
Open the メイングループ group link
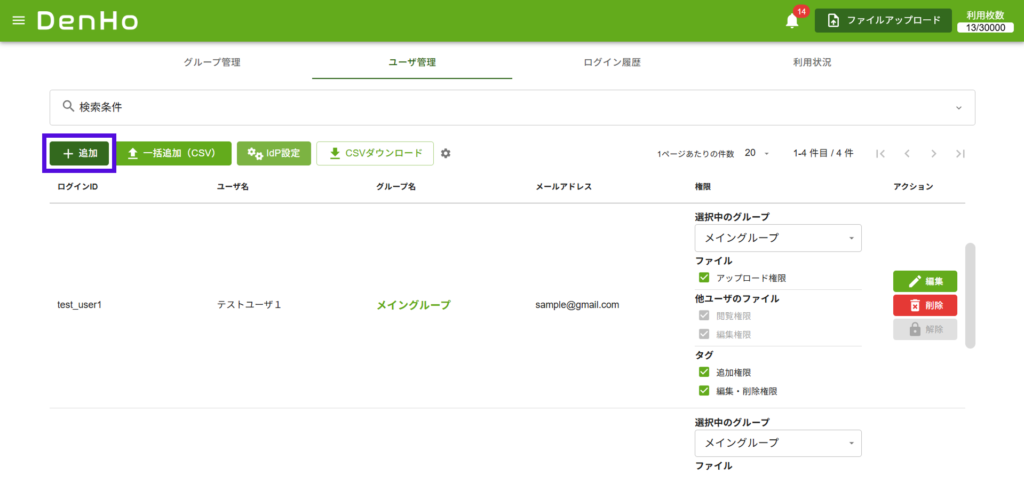pos(413,305)
